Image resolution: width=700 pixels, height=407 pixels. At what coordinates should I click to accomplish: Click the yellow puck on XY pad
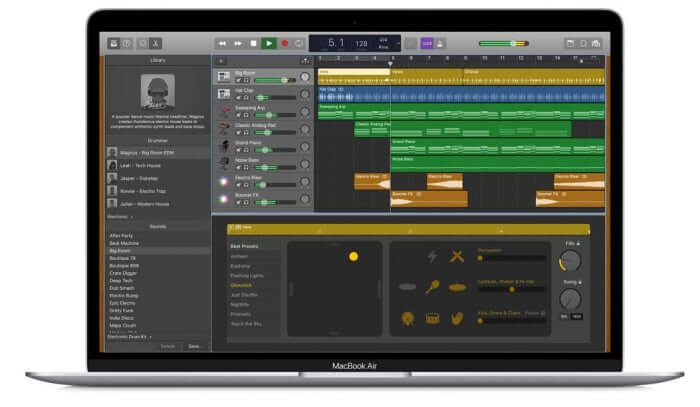tap(354, 256)
